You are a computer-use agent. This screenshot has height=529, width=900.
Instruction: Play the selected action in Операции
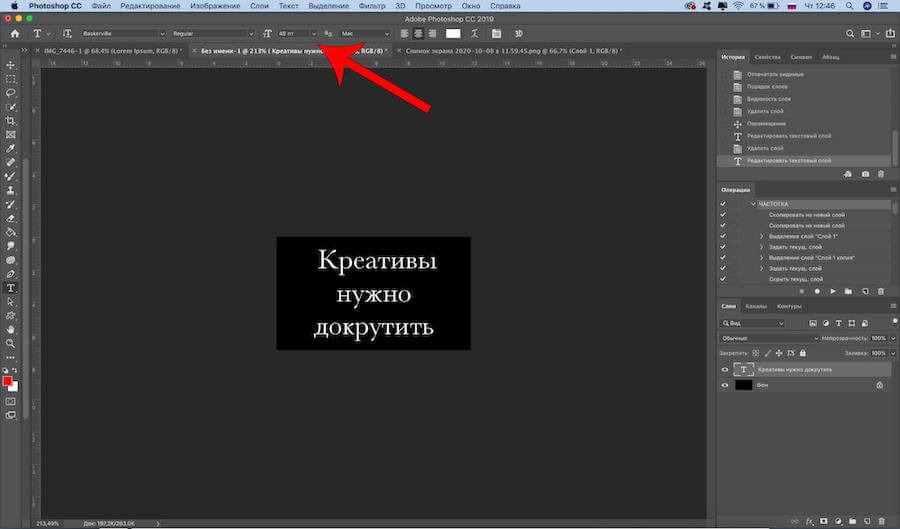(x=832, y=291)
